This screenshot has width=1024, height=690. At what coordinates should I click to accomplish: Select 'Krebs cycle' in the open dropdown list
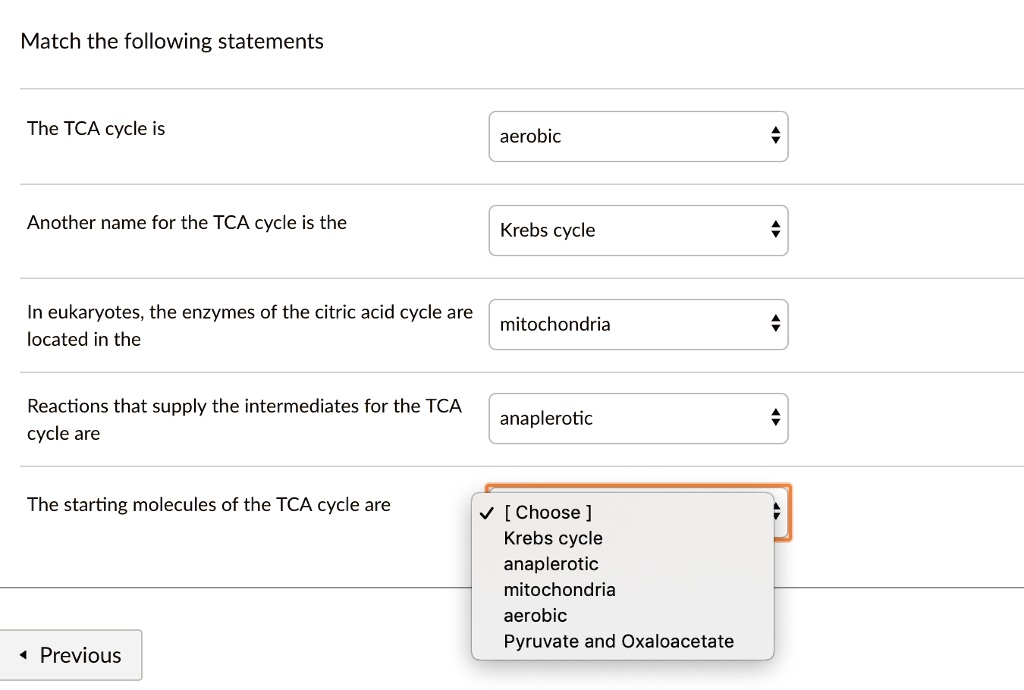[x=553, y=538]
